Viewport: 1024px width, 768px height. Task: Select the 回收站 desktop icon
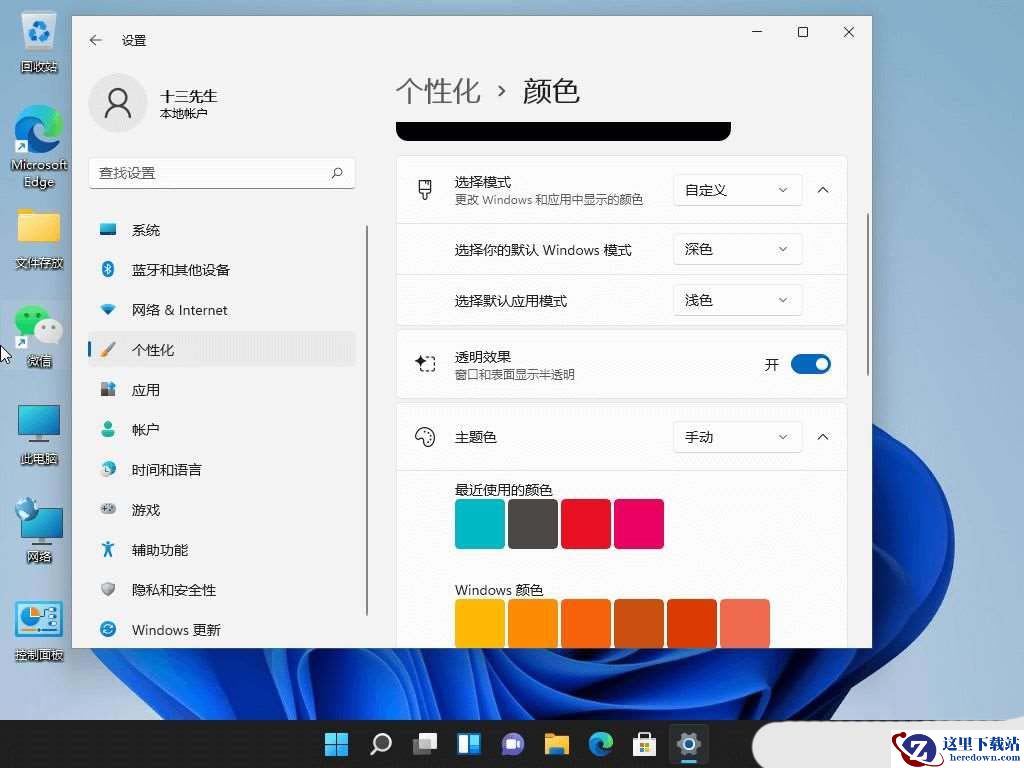(39, 42)
